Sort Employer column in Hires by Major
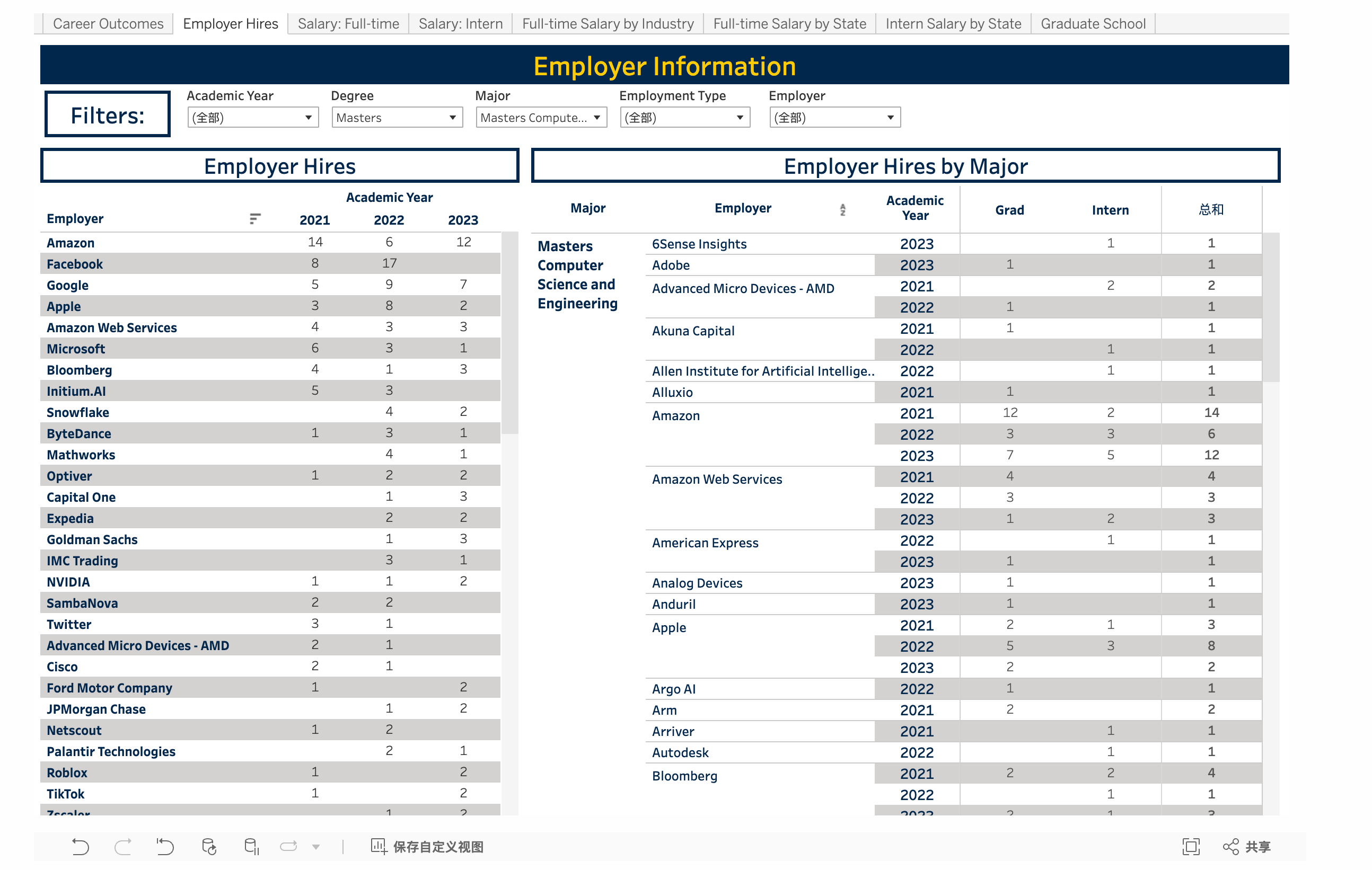Screen dimensions: 1372x870 842,209
